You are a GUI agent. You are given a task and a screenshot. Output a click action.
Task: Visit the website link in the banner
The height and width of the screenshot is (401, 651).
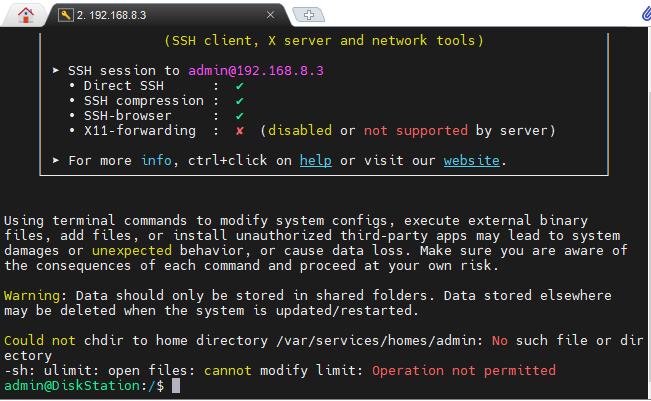pos(472,160)
